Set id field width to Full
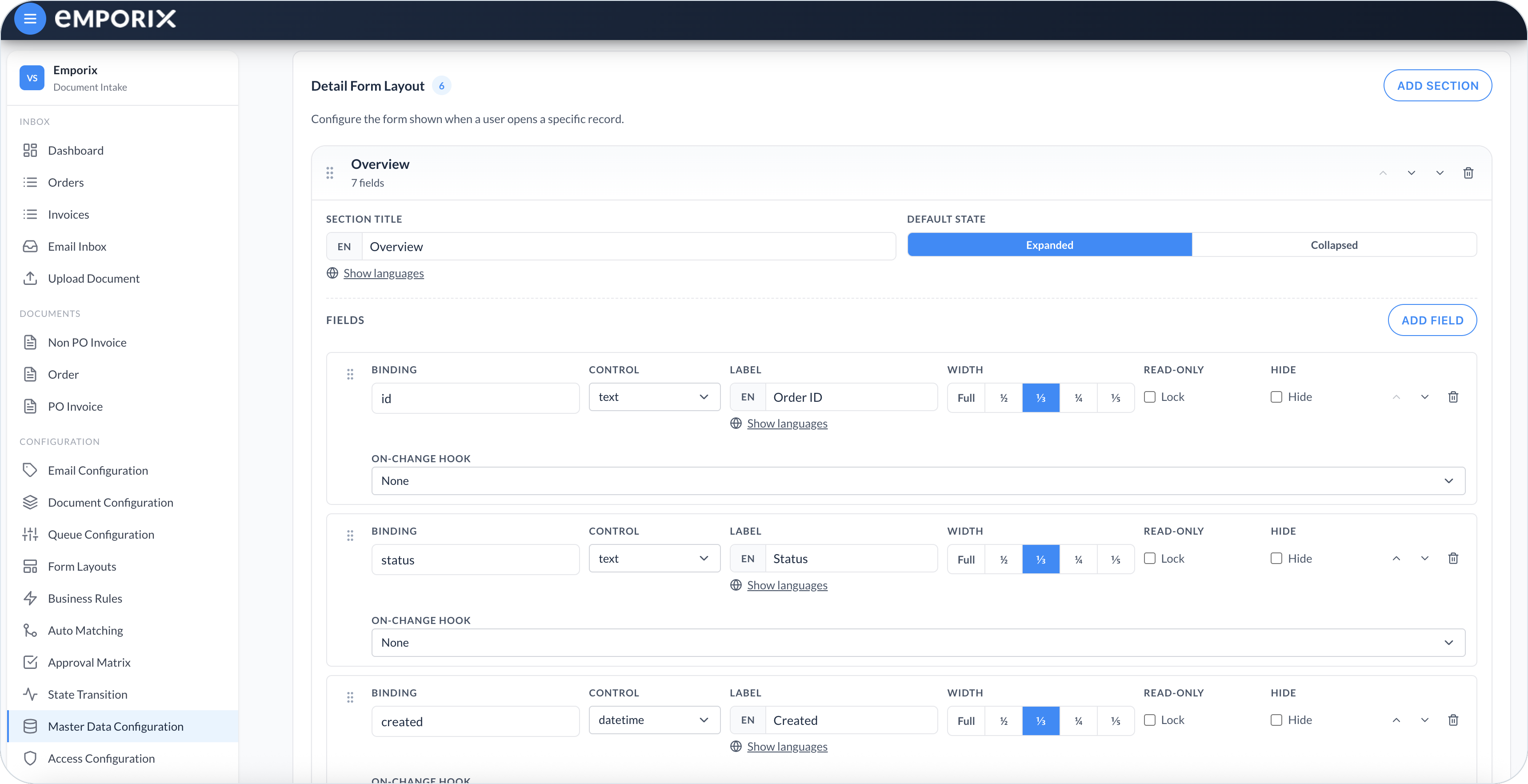Viewport: 1528px width, 784px height. pos(966,398)
